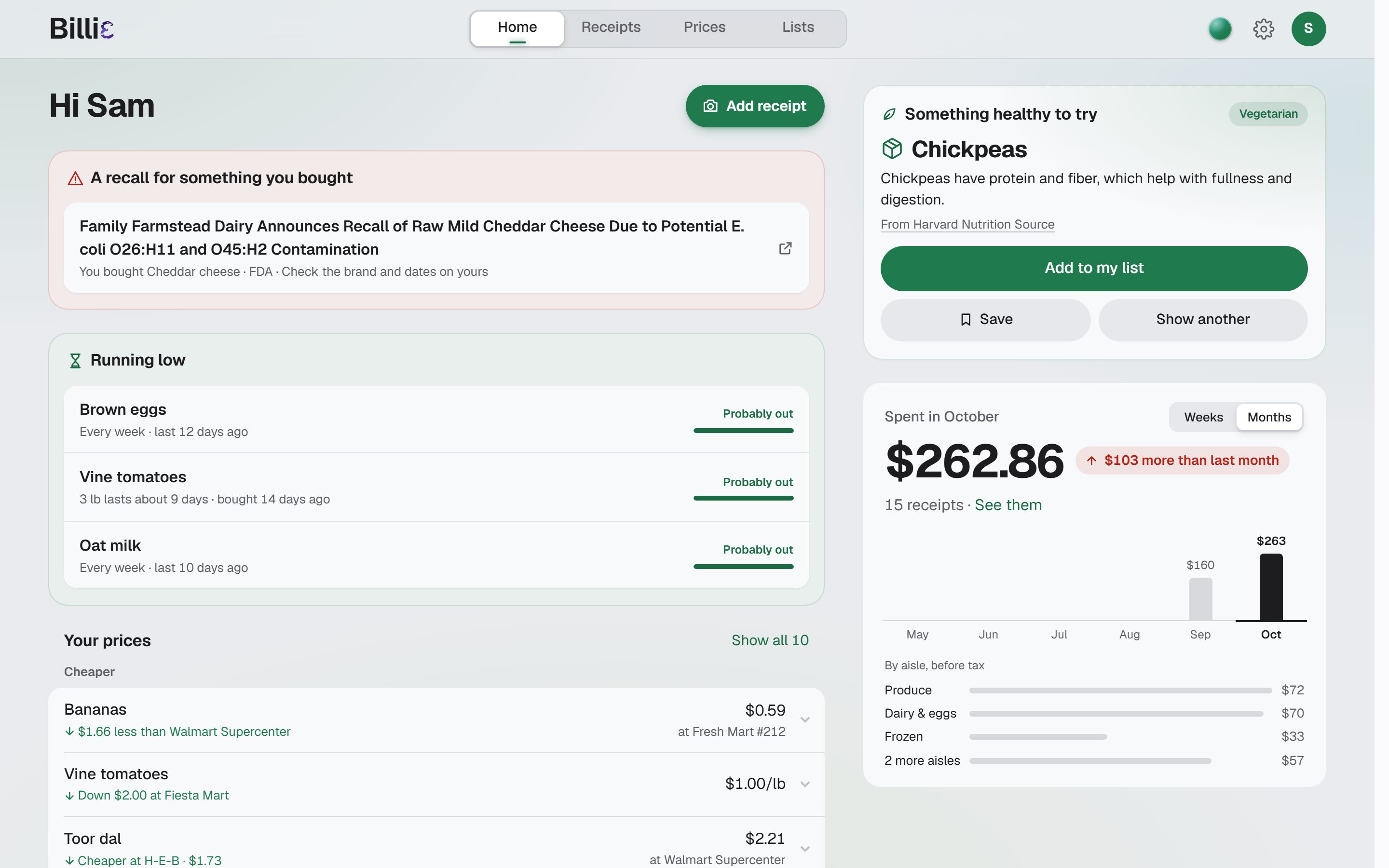Open From Harvard Nutrition Source link
Screen dimensions: 1389x868
(x=967, y=224)
